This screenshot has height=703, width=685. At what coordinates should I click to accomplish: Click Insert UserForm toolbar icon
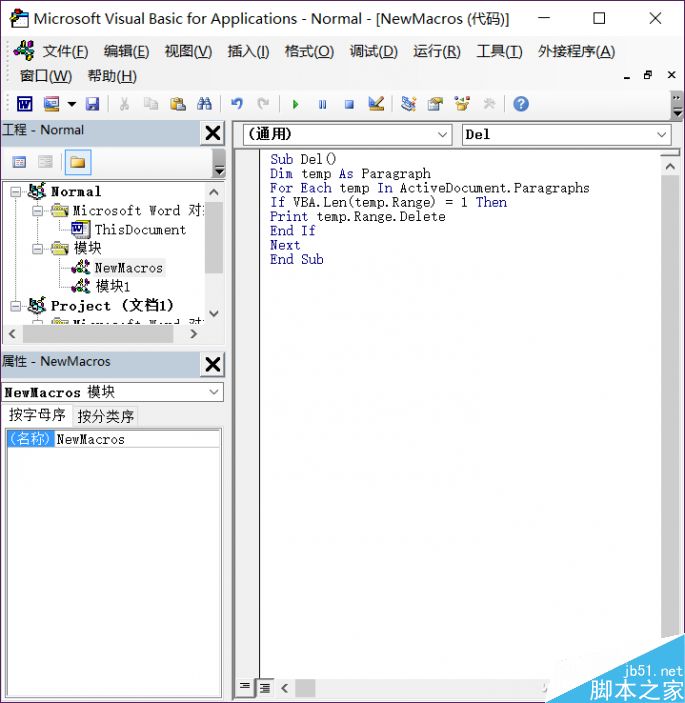pyautogui.click(x=52, y=104)
